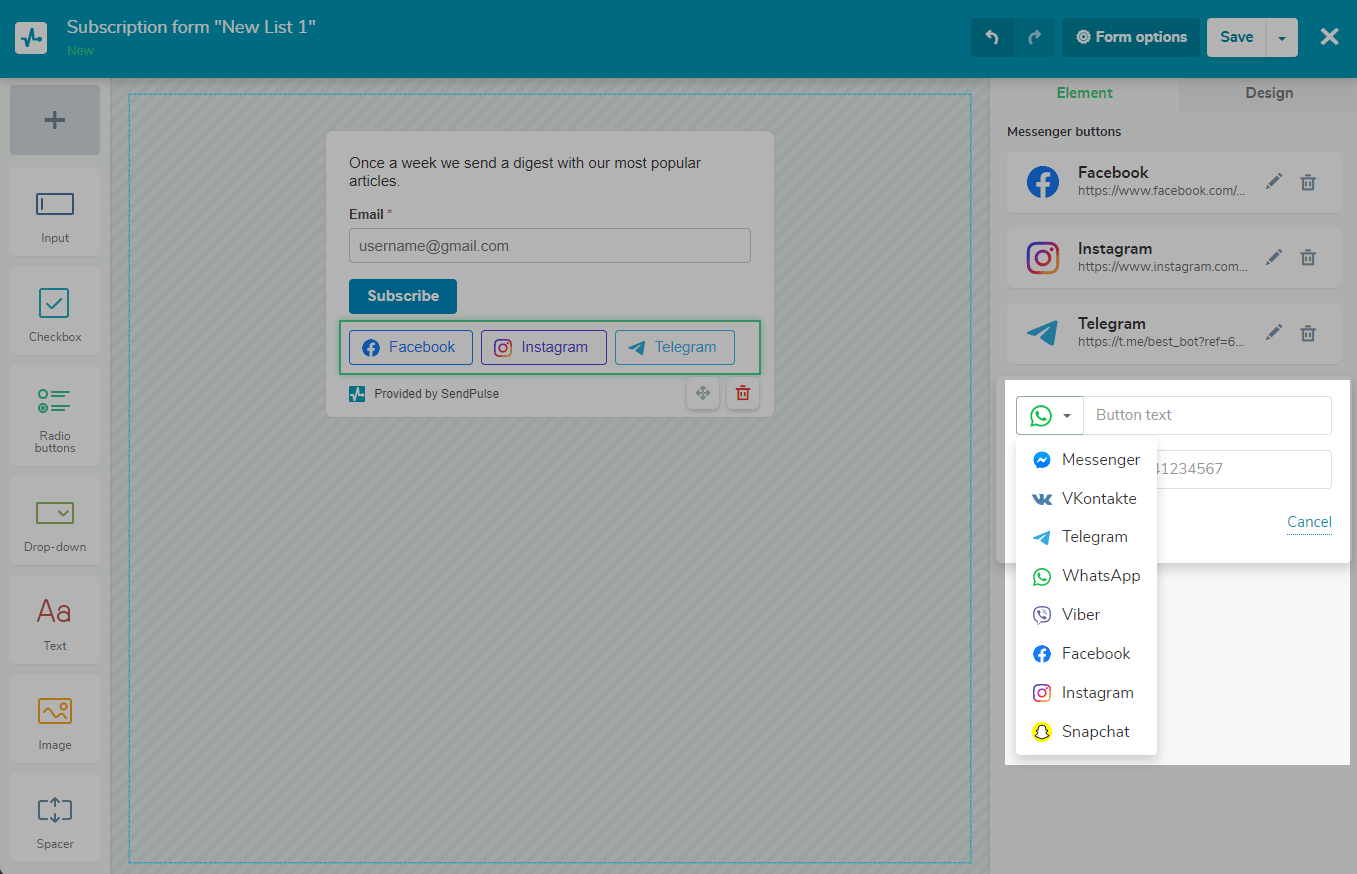Add a Text element
The height and width of the screenshot is (874, 1357).
(x=55, y=619)
